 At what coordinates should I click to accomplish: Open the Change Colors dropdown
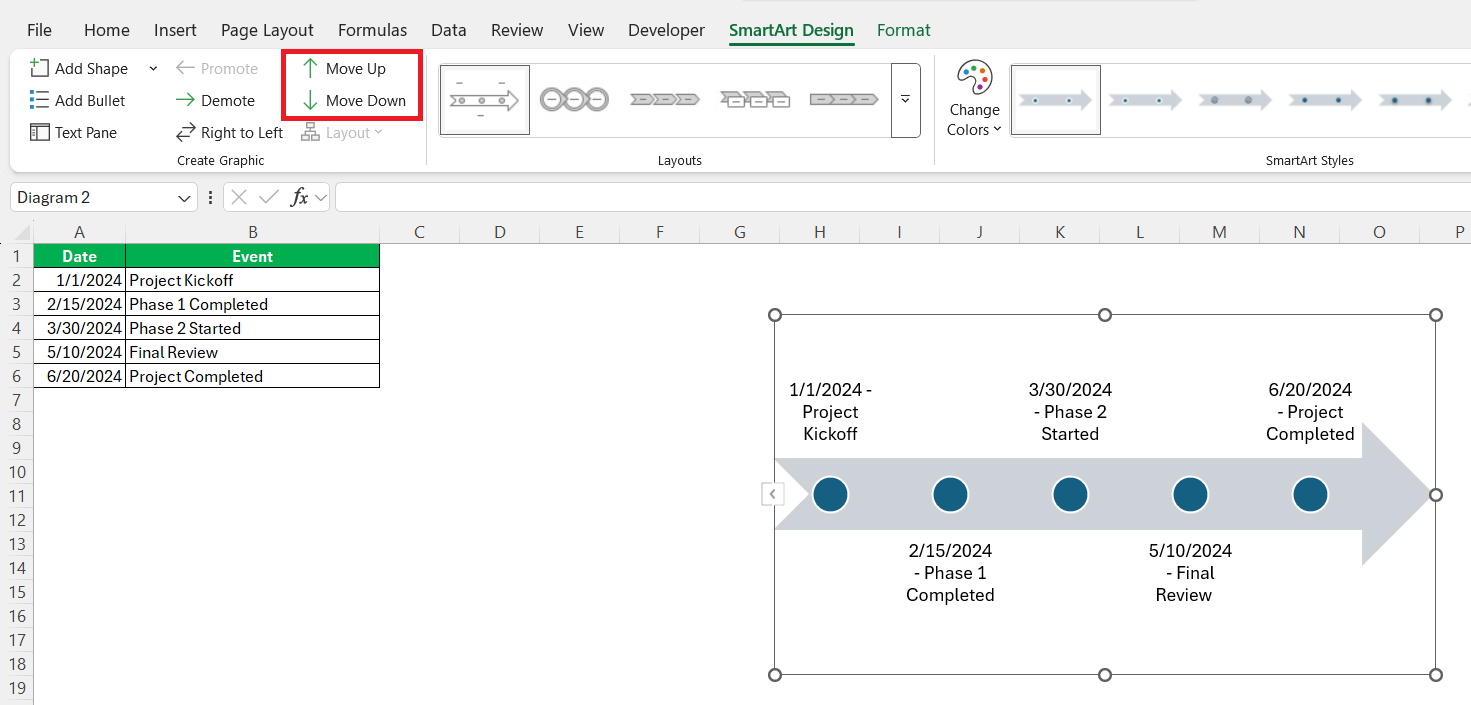975,98
